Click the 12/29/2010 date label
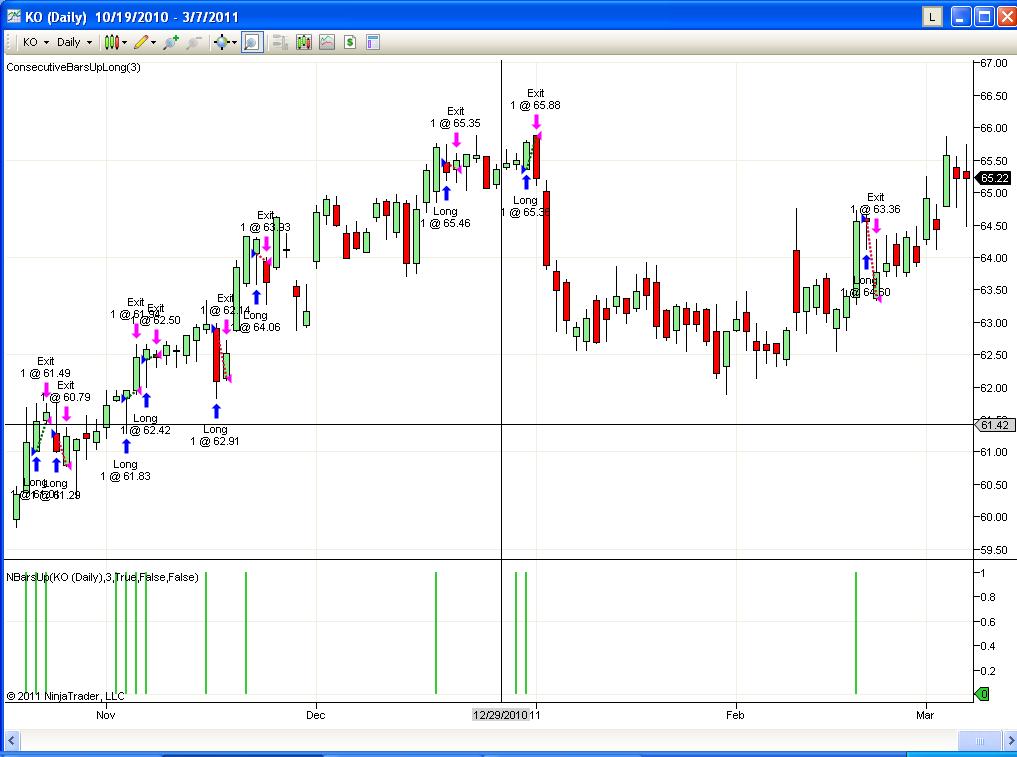 500,715
